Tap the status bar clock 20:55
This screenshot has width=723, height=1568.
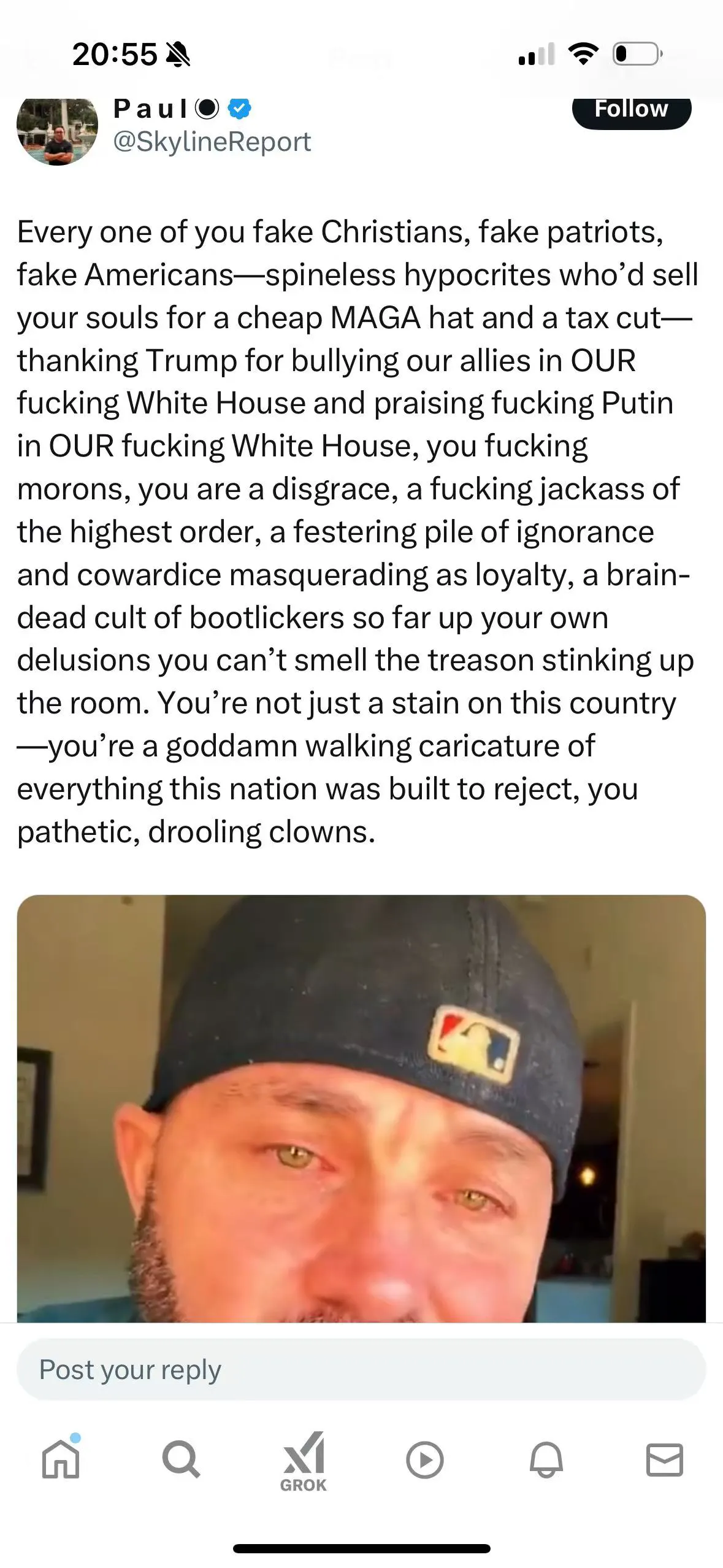[x=115, y=55]
